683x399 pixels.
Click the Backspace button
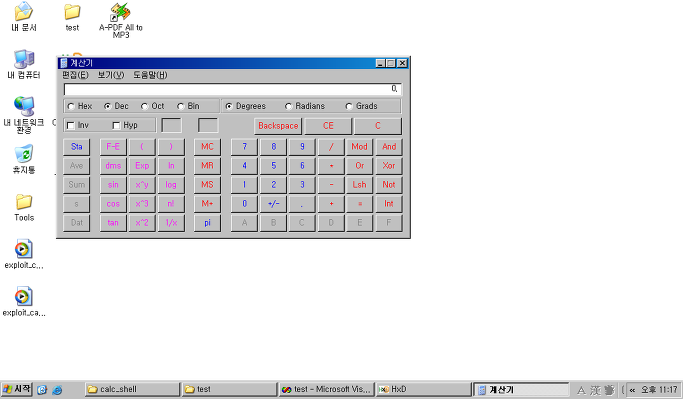click(x=278, y=126)
